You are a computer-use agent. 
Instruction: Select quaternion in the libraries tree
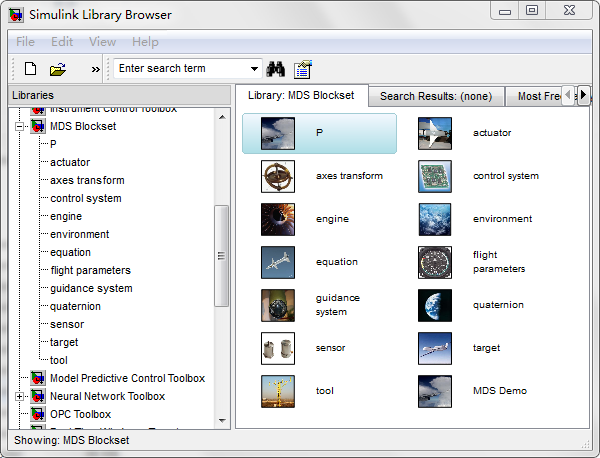coord(75,306)
